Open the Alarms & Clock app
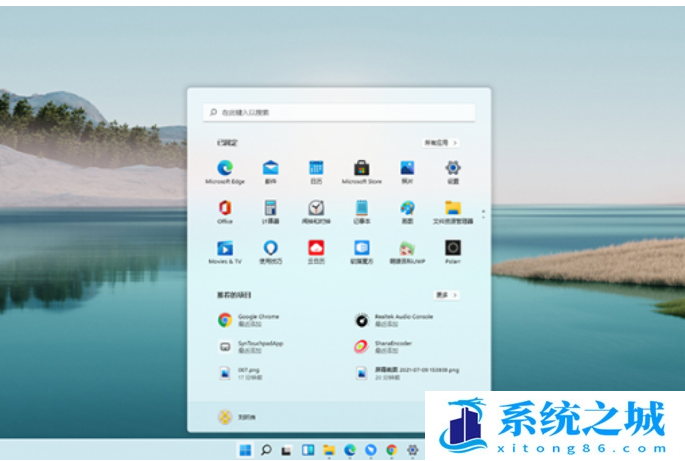Viewport: 685px width, 461px height. [x=316, y=208]
